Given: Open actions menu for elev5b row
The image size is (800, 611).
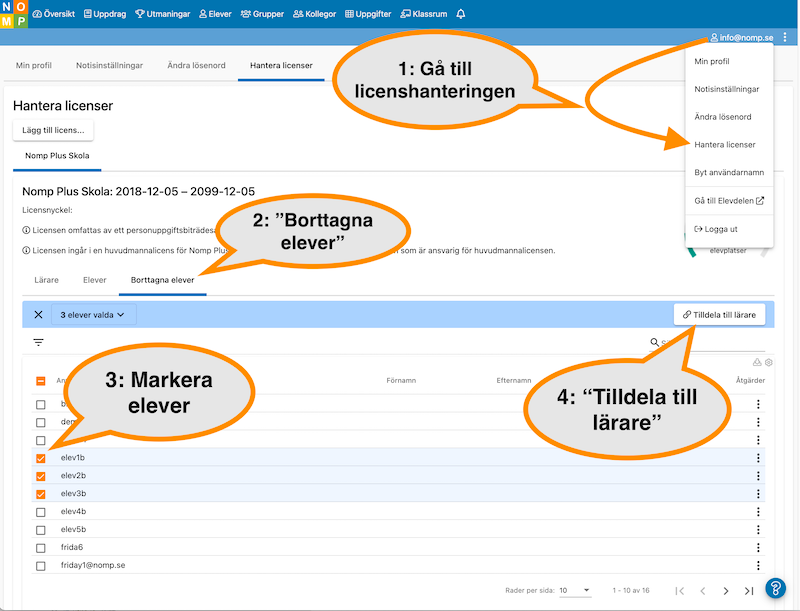Looking at the screenshot, I should (758, 529).
